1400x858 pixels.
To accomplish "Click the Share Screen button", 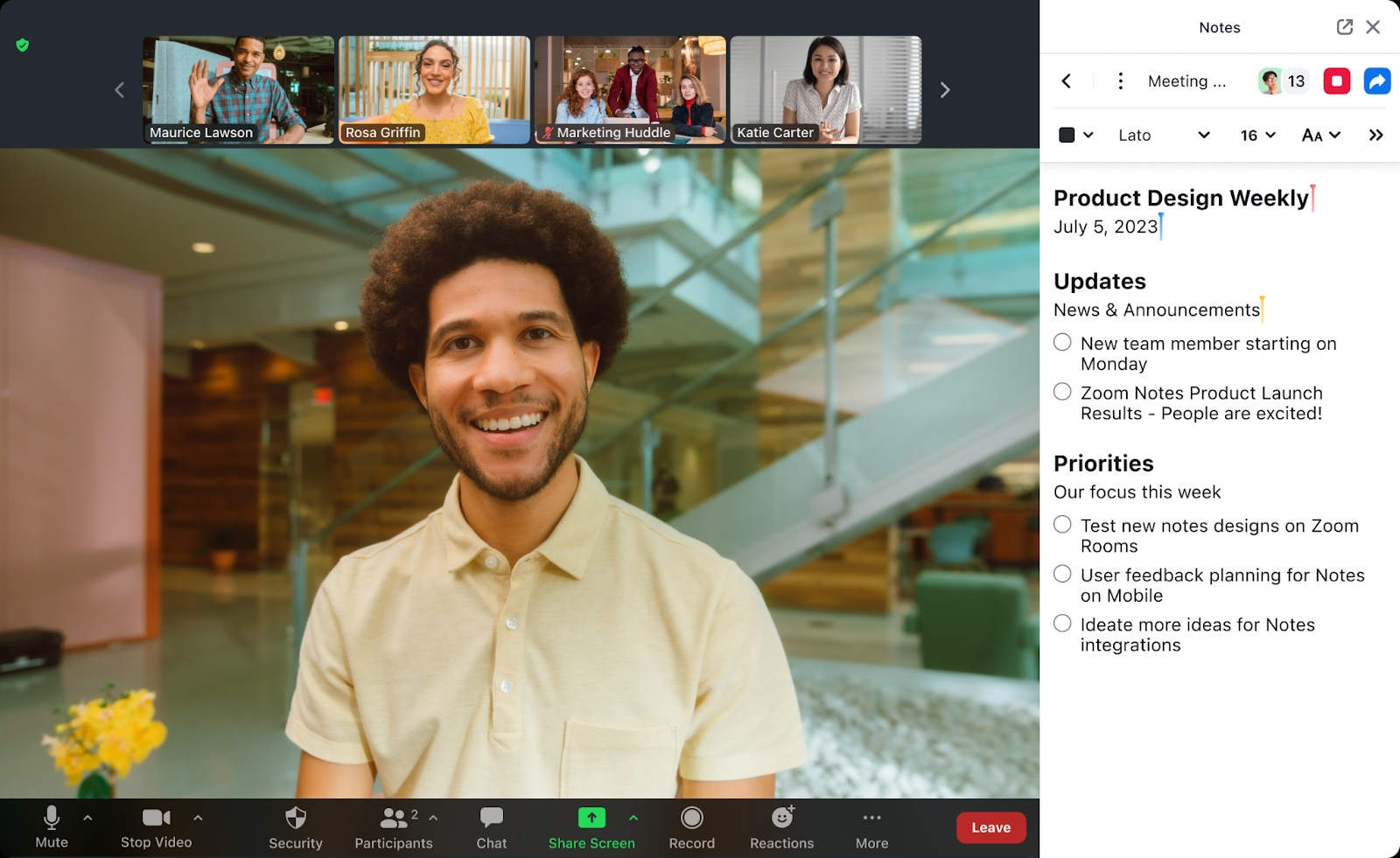I will click(x=591, y=827).
